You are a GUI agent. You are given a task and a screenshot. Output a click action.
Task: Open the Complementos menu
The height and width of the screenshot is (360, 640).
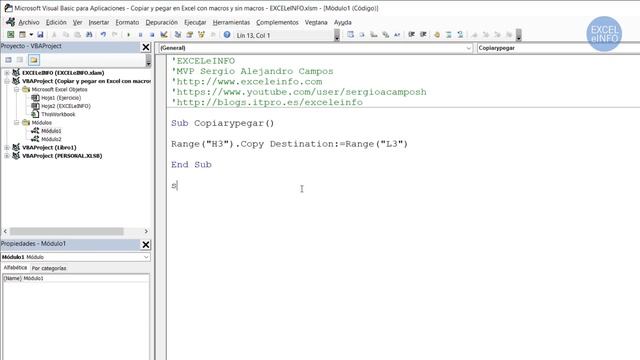click(x=277, y=22)
